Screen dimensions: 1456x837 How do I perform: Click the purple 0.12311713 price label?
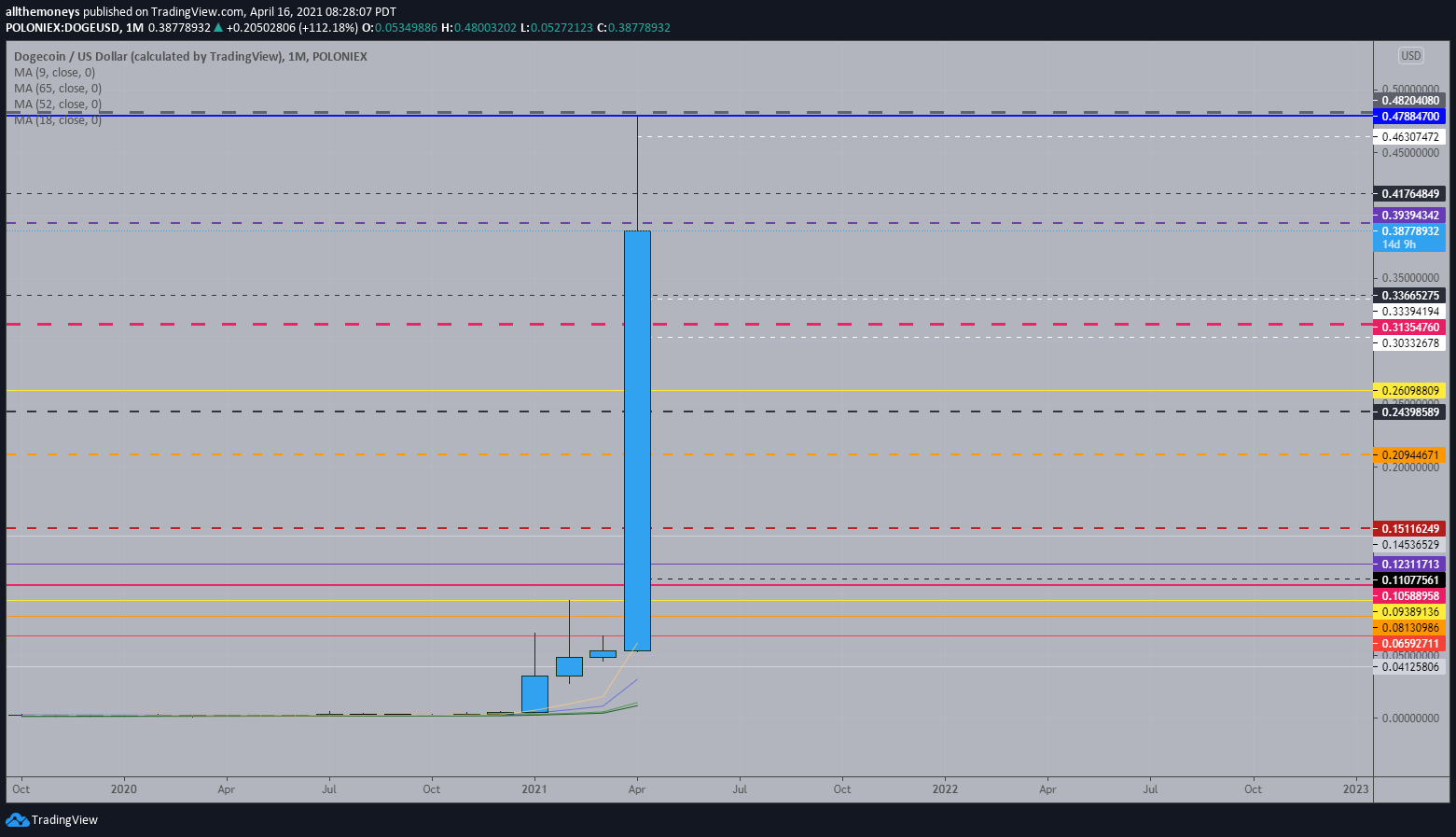coord(1409,565)
